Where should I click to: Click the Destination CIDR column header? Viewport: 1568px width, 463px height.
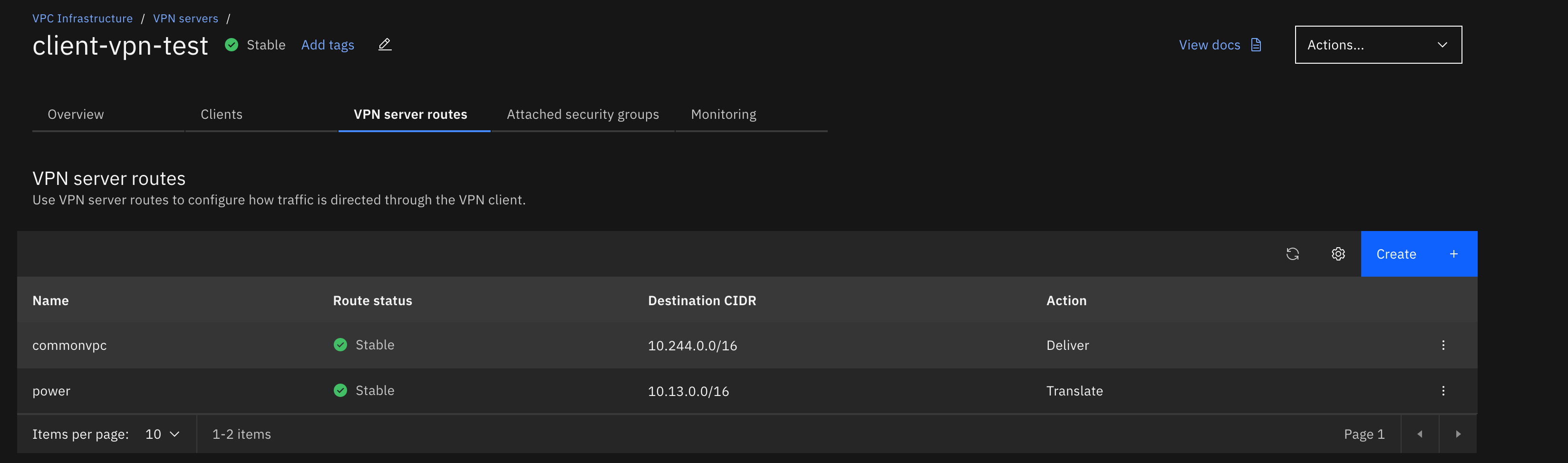pos(702,300)
